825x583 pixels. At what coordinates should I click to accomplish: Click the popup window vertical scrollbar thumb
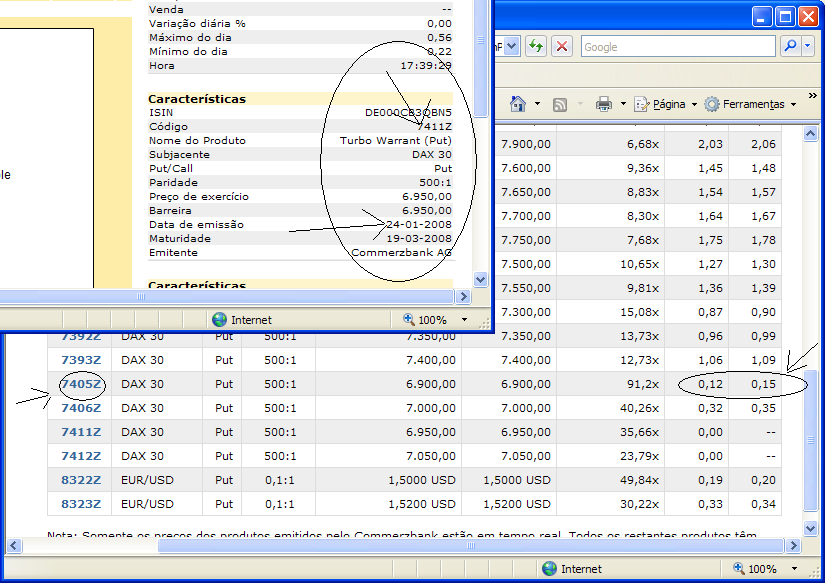480,57
